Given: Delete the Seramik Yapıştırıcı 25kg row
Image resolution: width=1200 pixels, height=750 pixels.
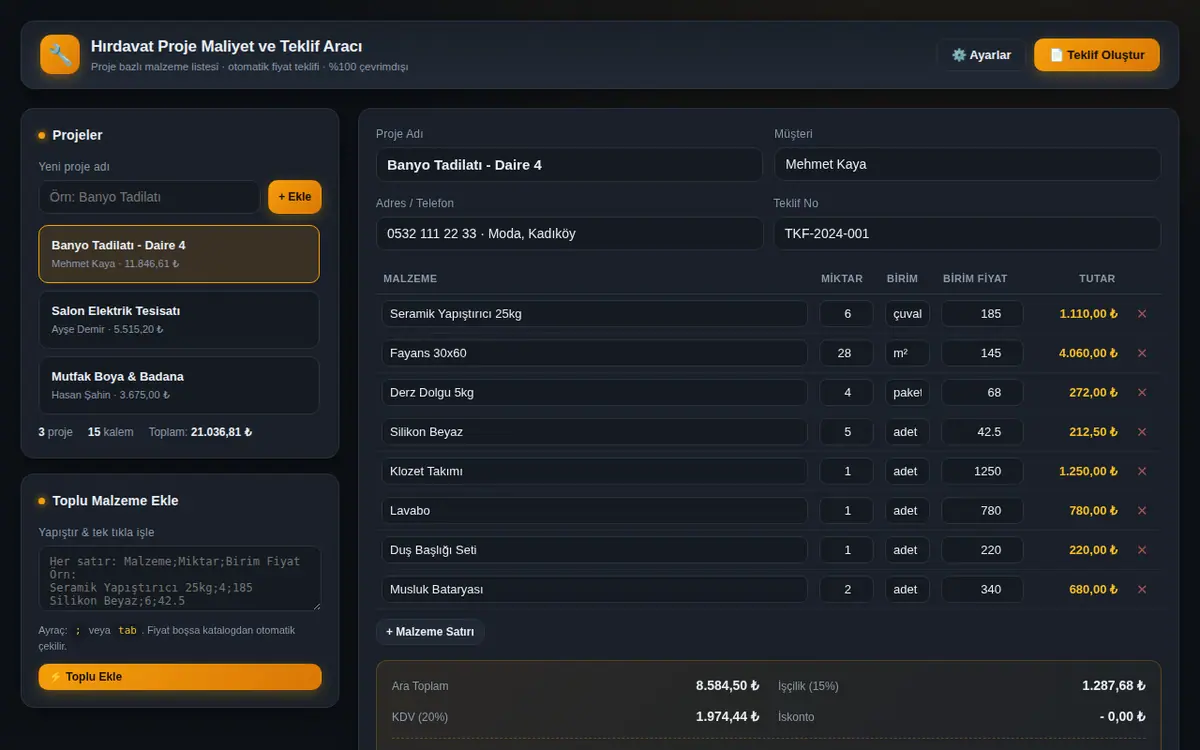Looking at the screenshot, I should [x=1142, y=314].
